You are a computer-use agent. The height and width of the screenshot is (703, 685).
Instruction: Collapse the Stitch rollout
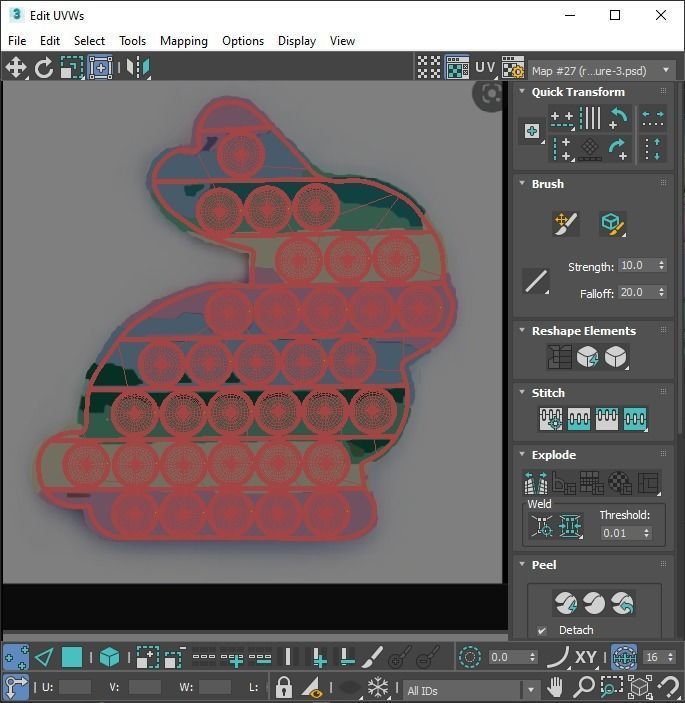(x=522, y=392)
